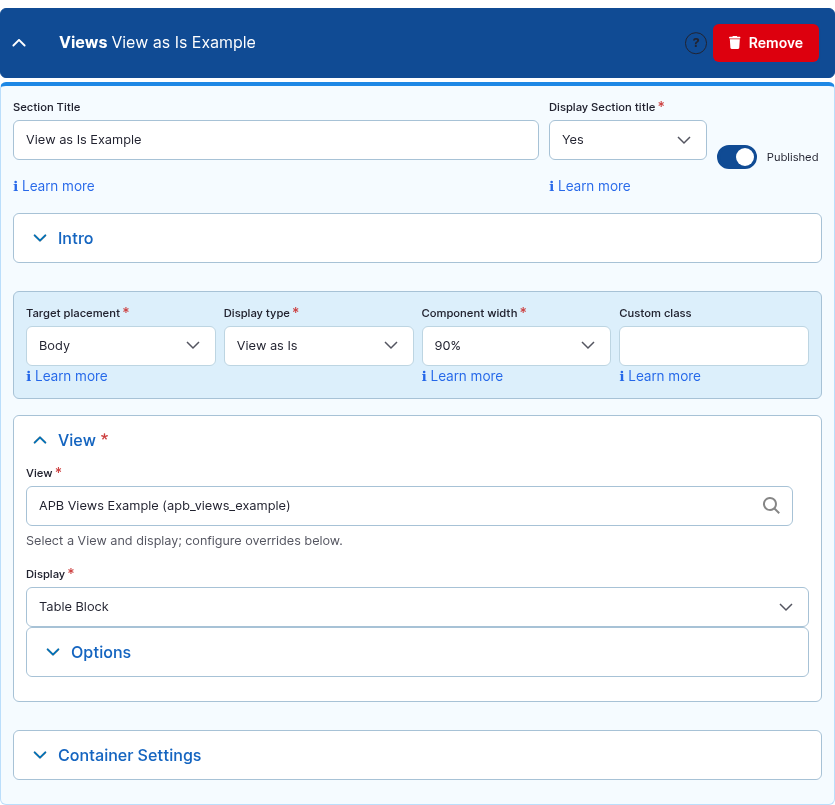Click the Remove button
This screenshot has height=805, width=835.
tap(765, 43)
